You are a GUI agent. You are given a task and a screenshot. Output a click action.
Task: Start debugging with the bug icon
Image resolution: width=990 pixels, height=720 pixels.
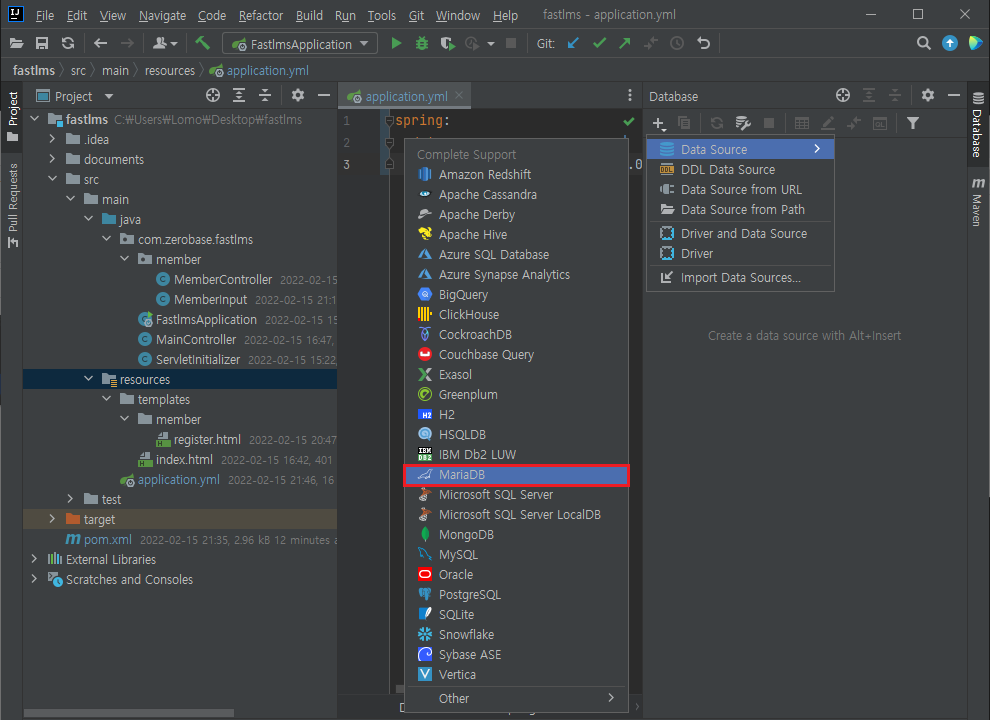(422, 44)
